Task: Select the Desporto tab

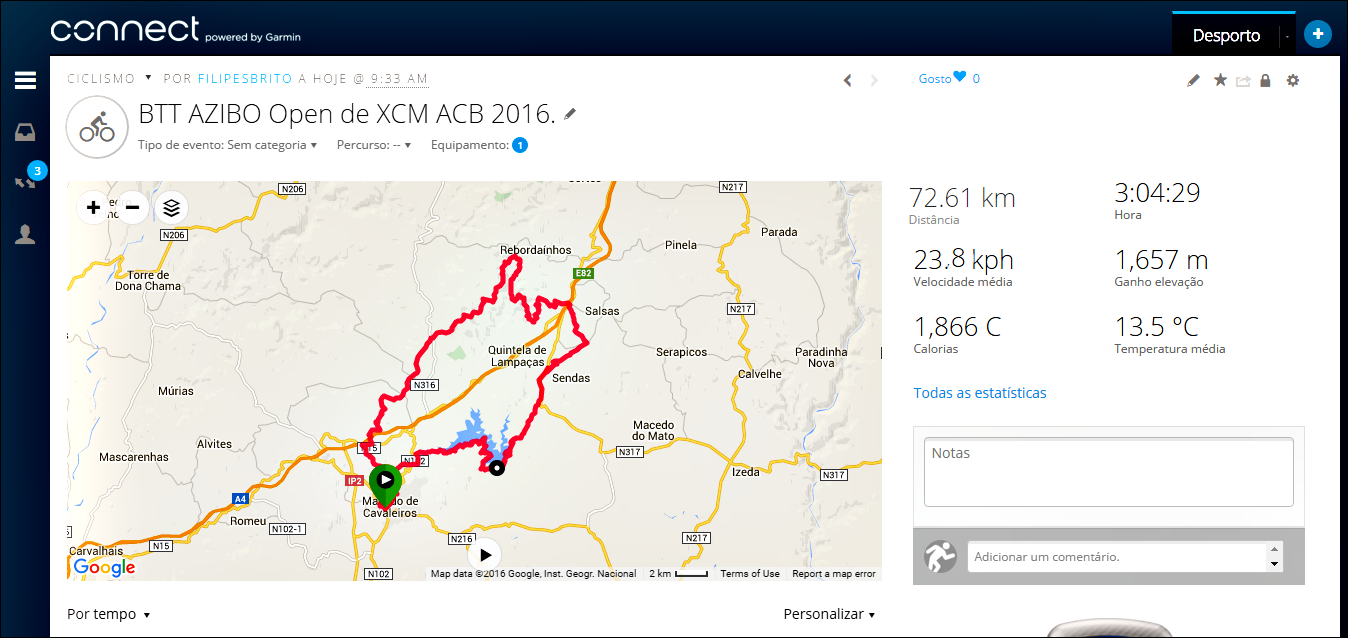Action: click(1226, 36)
